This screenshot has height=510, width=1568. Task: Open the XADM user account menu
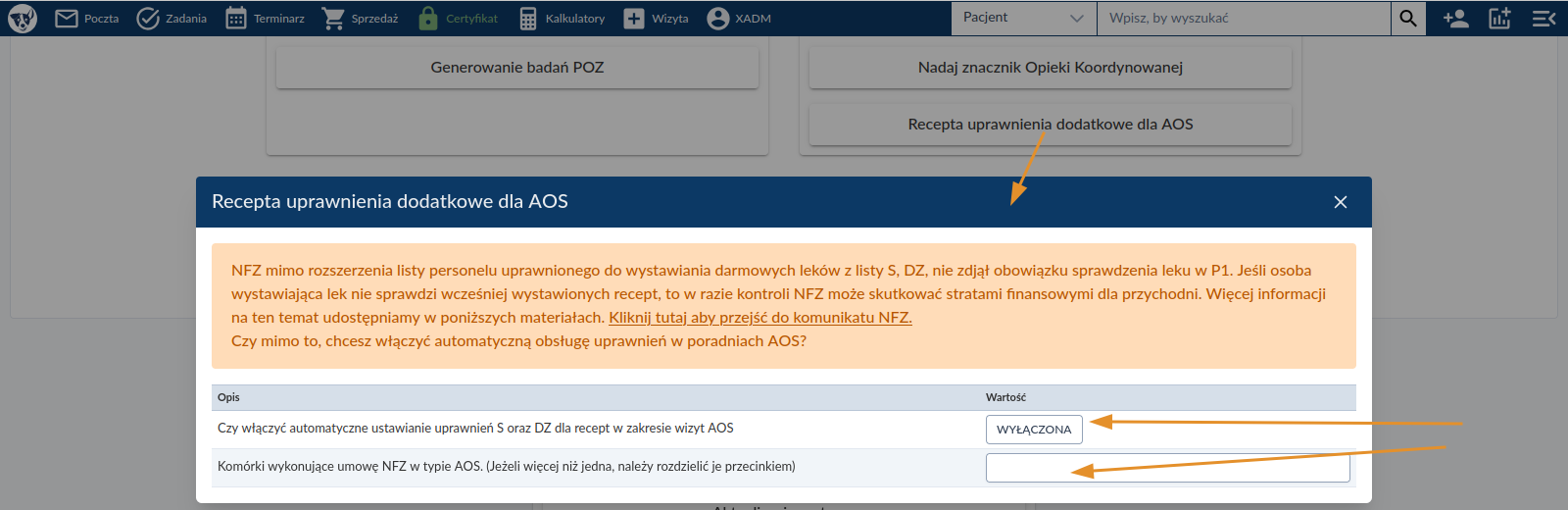pos(718,19)
